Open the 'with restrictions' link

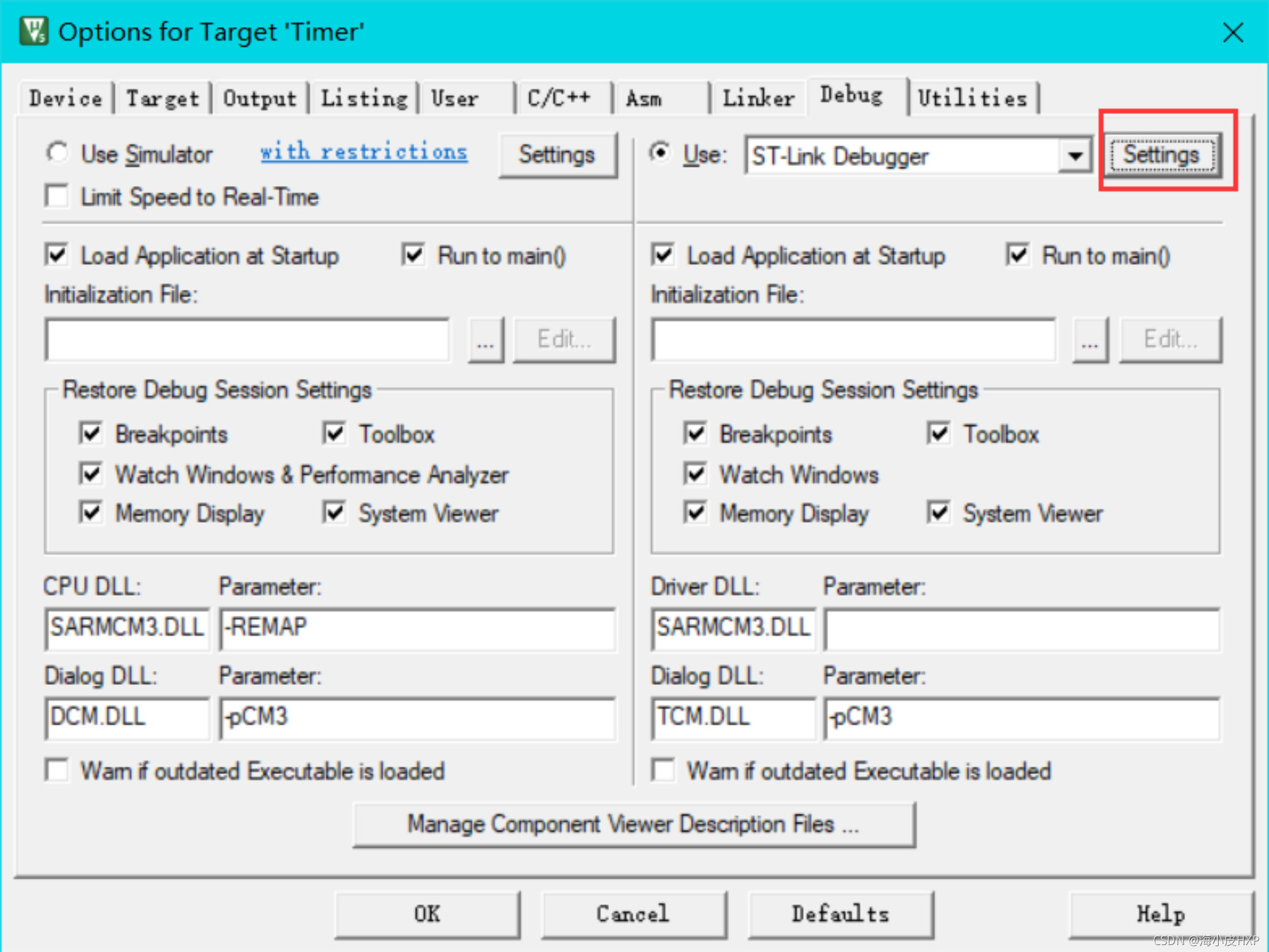363,151
